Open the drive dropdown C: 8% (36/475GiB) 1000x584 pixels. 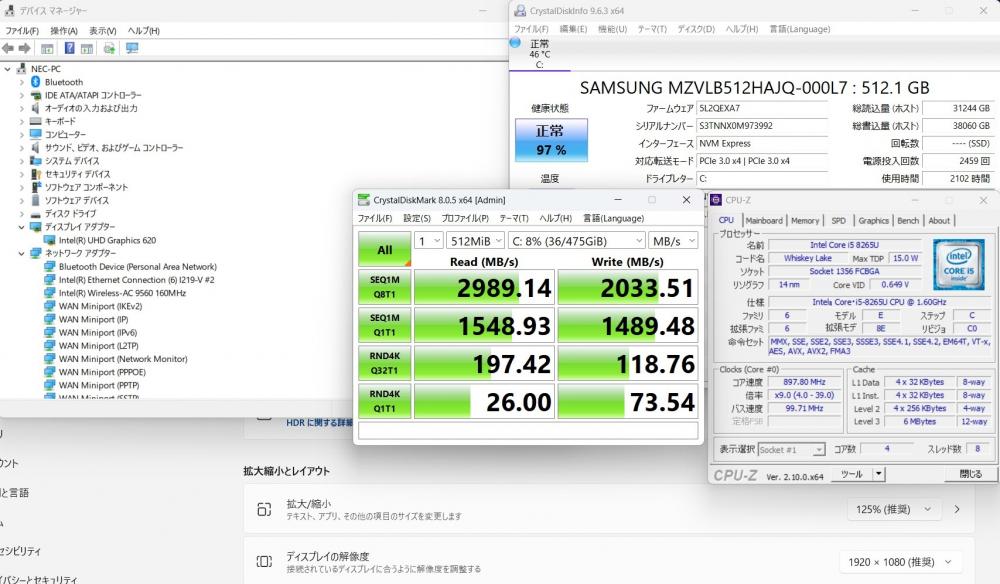pyautogui.click(x=577, y=241)
